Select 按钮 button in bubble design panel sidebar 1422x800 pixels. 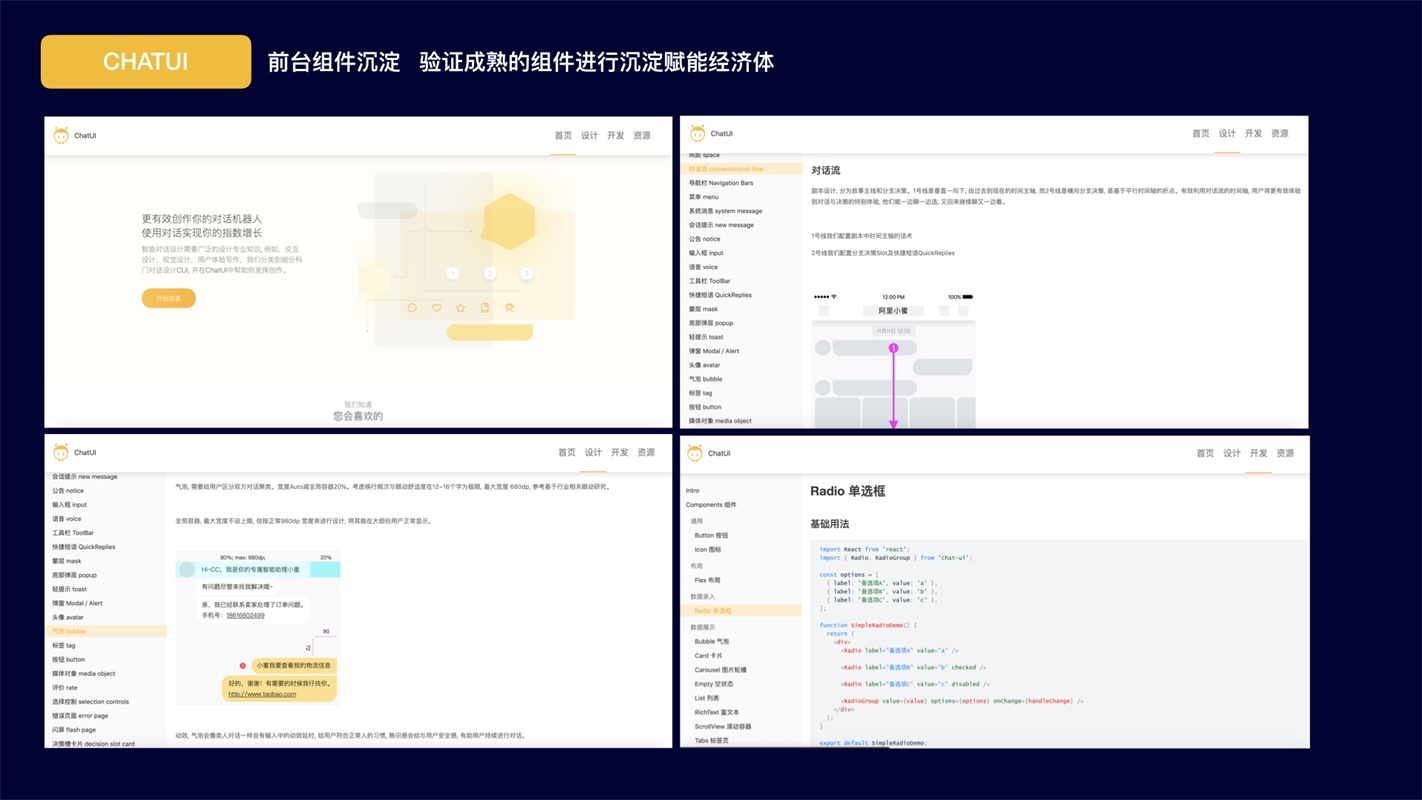68,659
